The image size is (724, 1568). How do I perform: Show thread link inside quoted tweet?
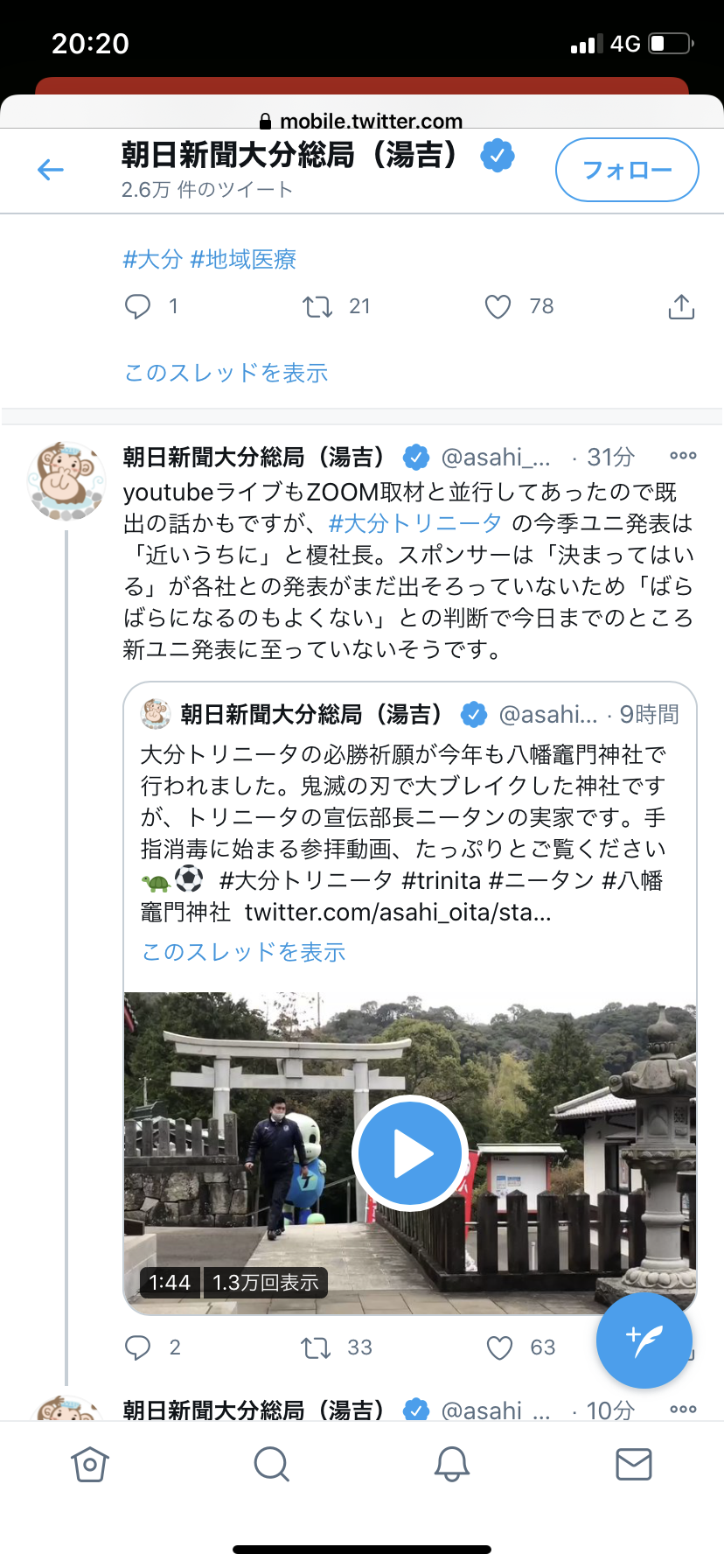(244, 952)
